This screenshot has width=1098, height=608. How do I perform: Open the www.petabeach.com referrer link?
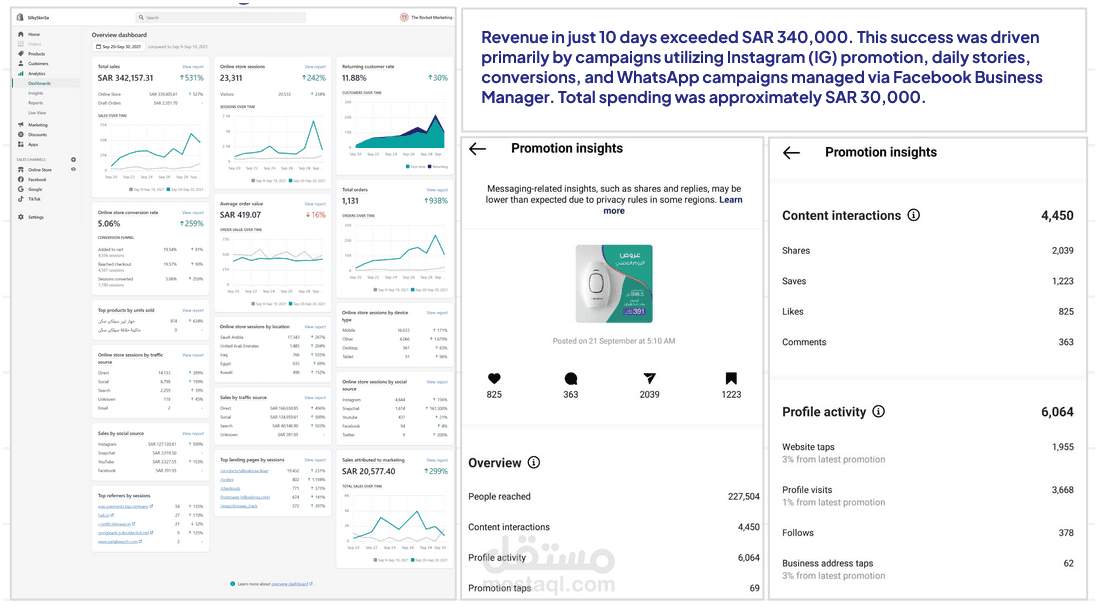[x=118, y=541]
